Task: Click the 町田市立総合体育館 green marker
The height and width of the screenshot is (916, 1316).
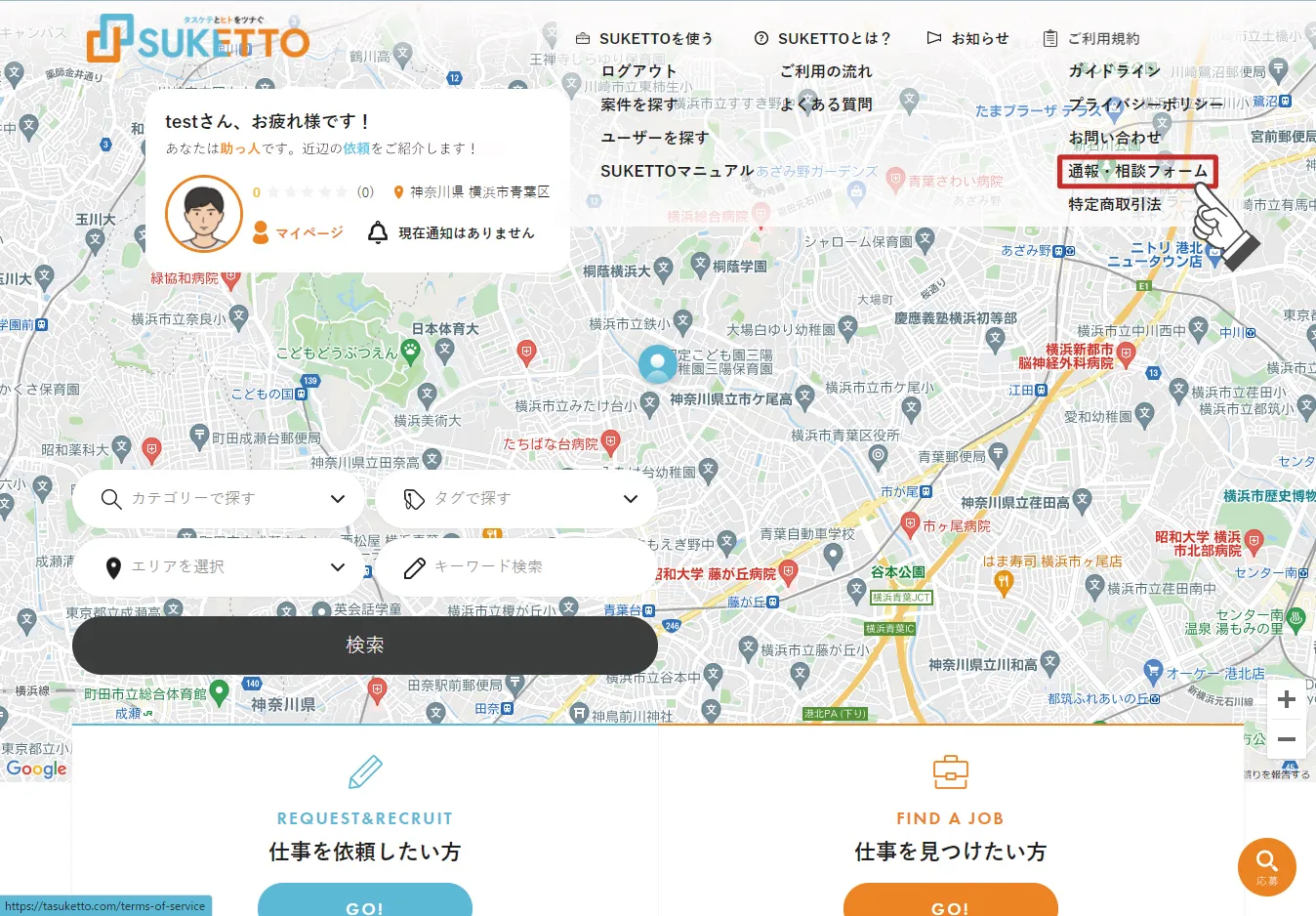Action: click(x=219, y=692)
